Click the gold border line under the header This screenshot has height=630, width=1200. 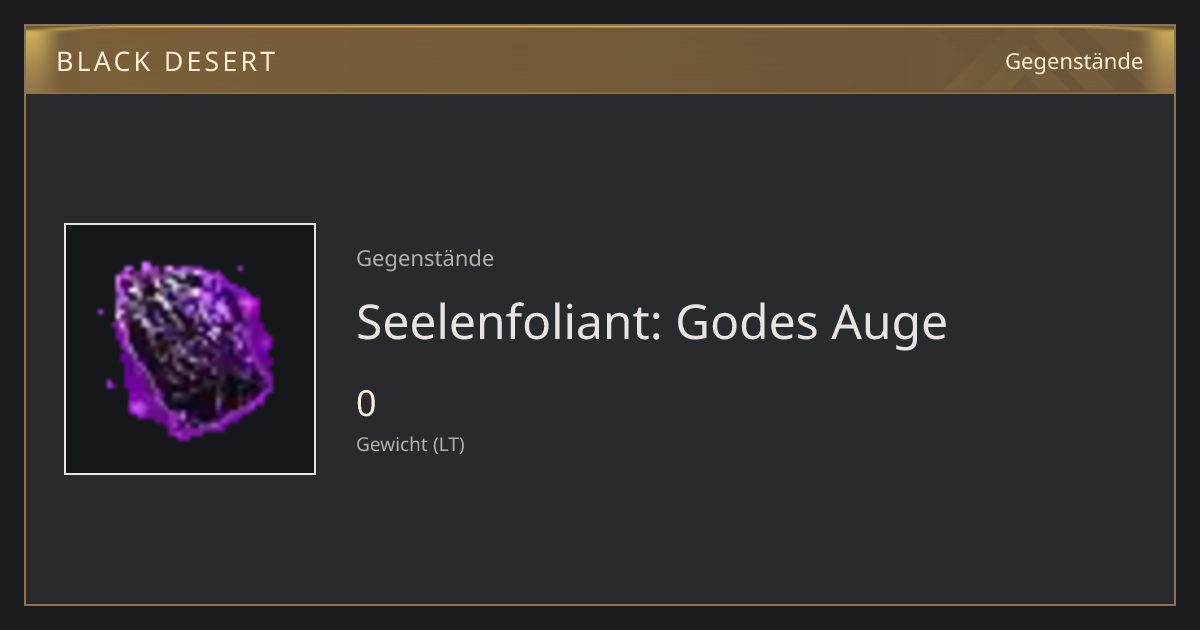[600, 93]
